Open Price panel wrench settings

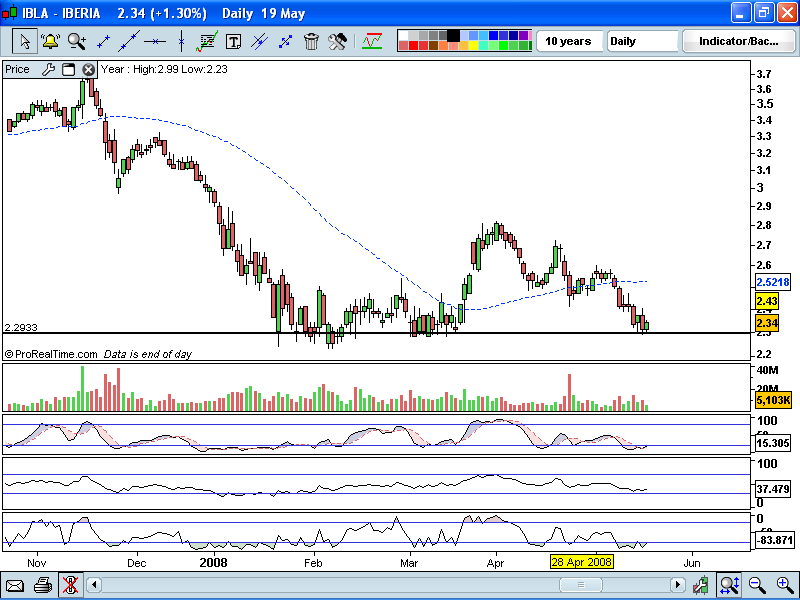[x=48, y=69]
